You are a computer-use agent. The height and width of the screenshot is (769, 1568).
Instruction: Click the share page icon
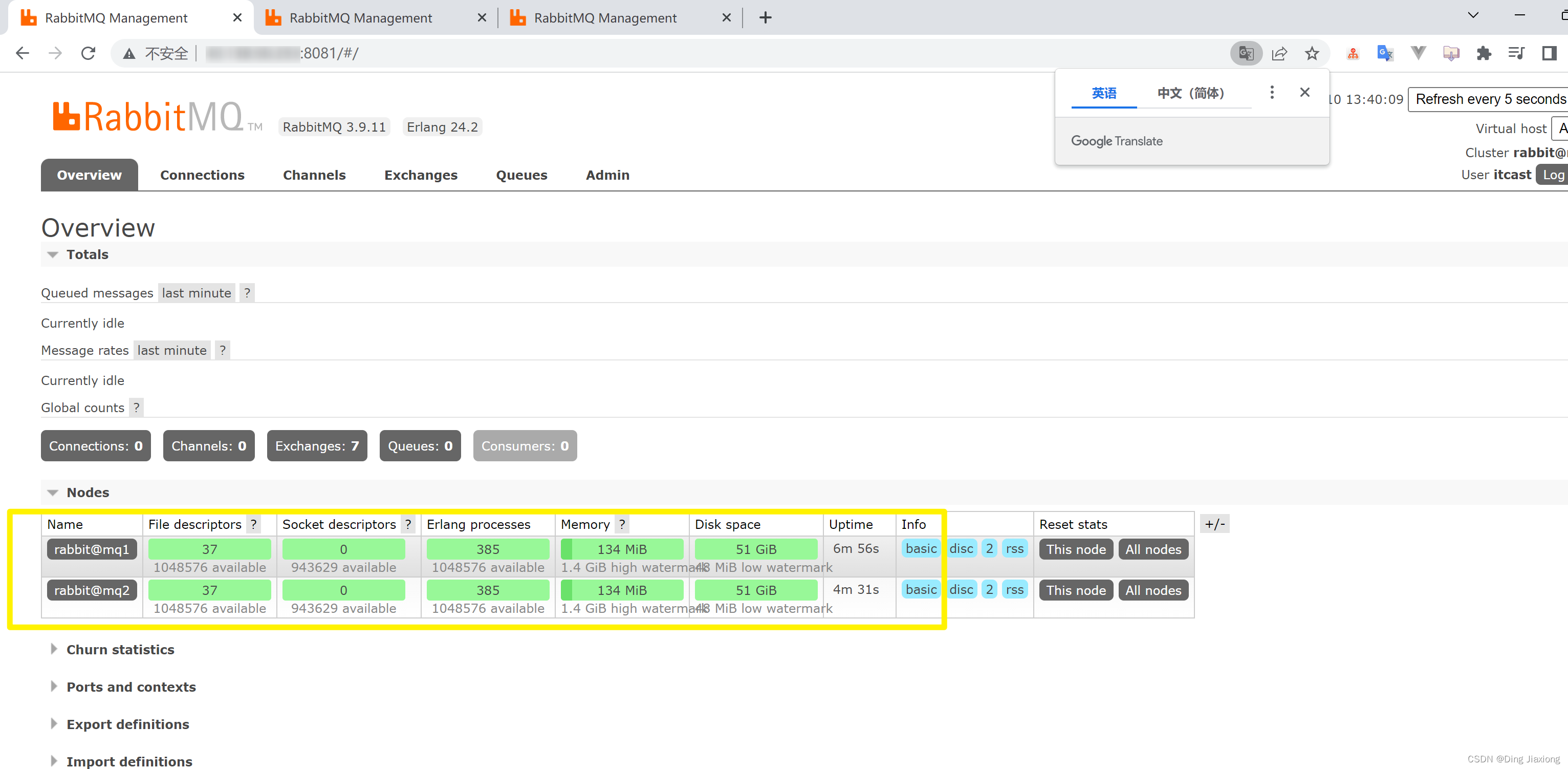click(x=1279, y=54)
